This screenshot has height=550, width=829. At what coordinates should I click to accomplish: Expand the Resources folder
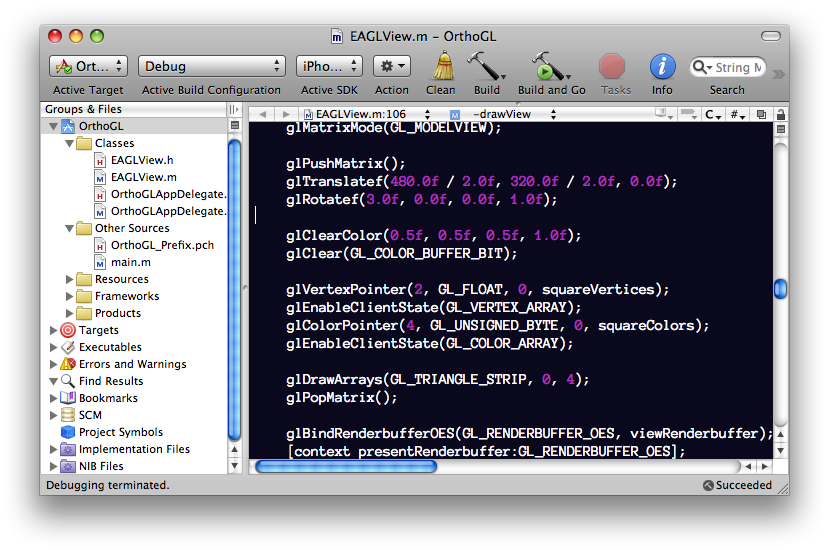pyautogui.click(x=69, y=279)
